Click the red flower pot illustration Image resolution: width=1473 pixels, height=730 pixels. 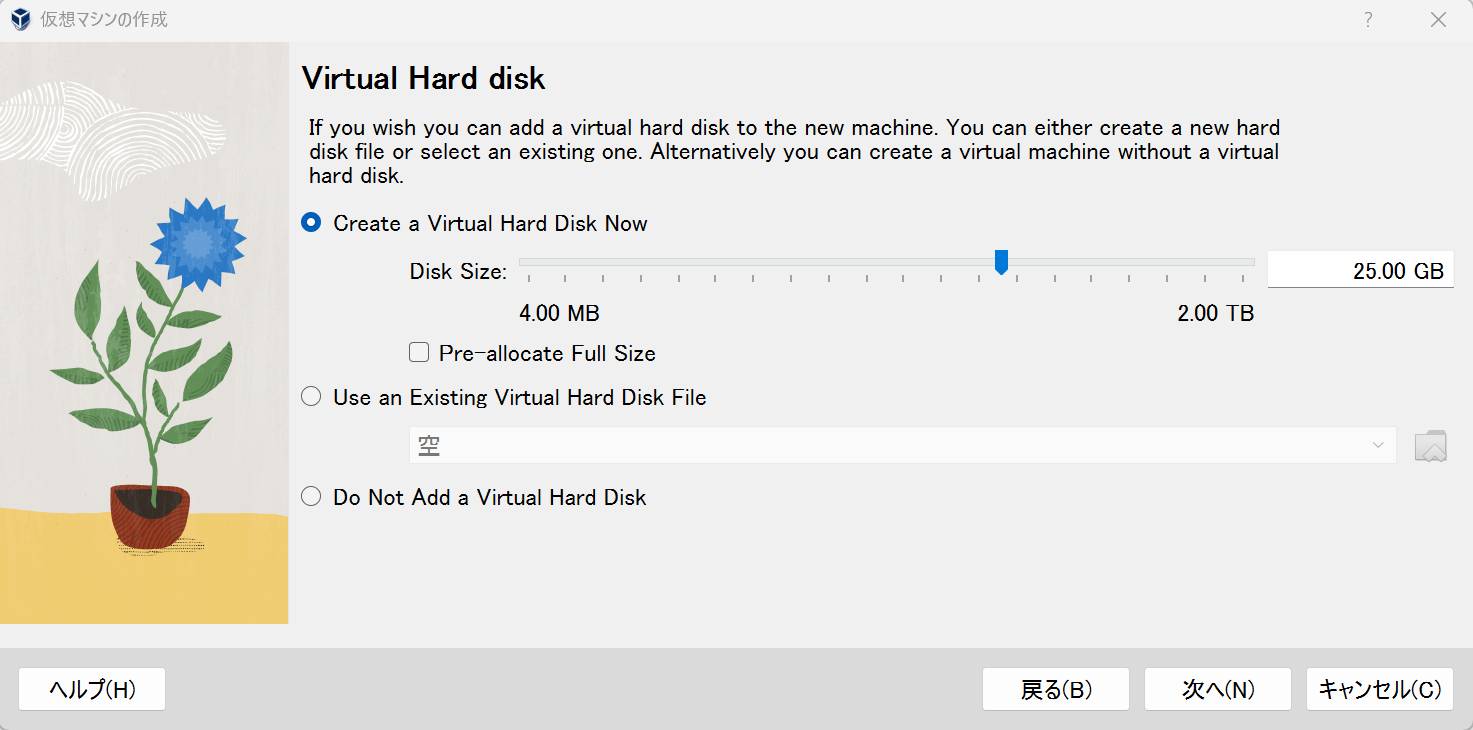pyautogui.click(x=149, y=514)
